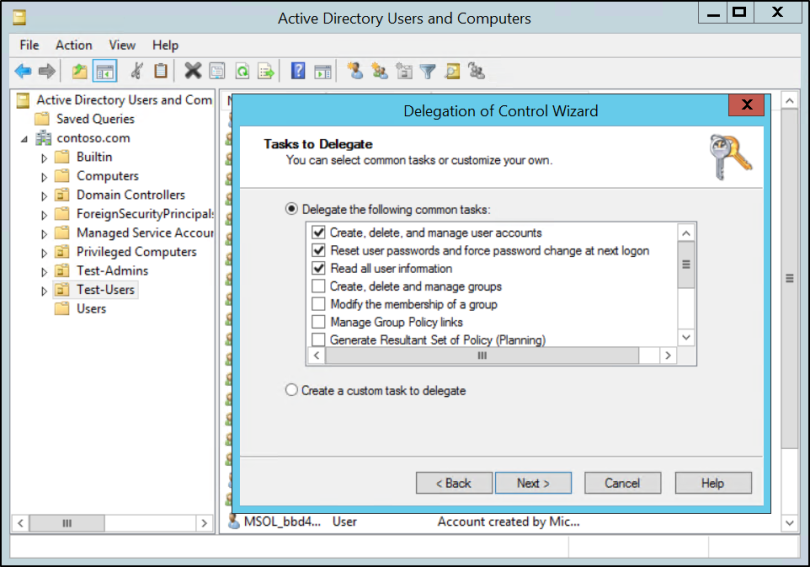
Task: Check Generate Resultant Set of Policy (Planning)
Action: point(319,340)
